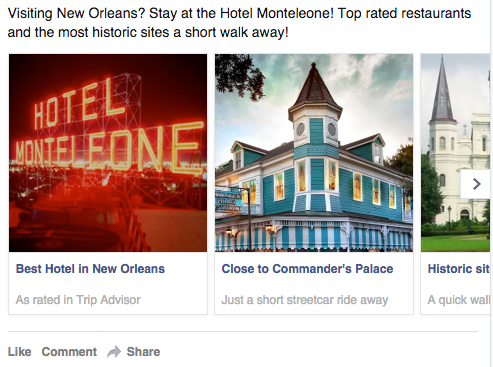The width and height of the screenshot is (493, 367).
Task: Click the 'Best Hotel in New Orleans' headline
Action: [x=90, y=269]
